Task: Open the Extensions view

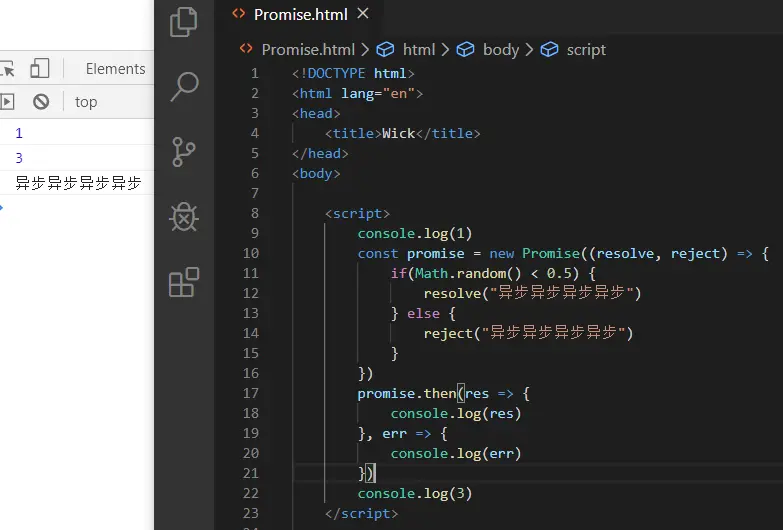Action: (184, 282)
